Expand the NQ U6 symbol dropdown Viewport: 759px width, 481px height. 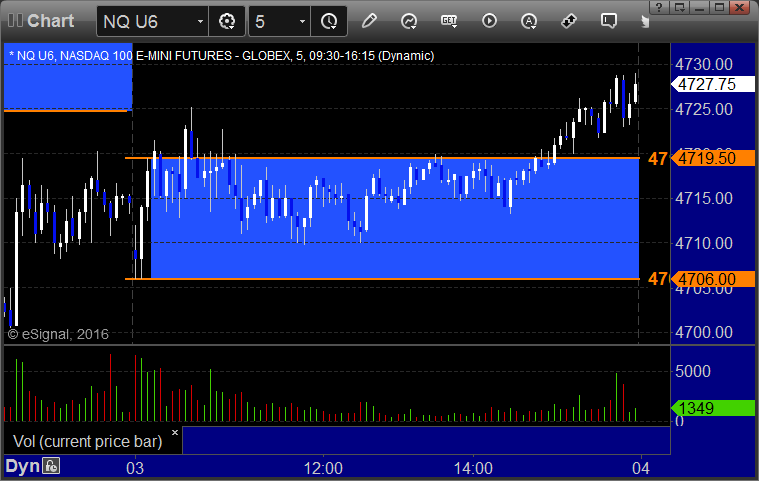click(x=200, y=21)
